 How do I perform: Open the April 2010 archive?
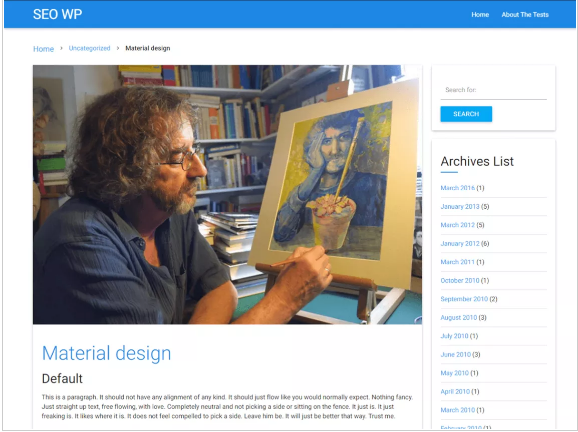(455, 391)
